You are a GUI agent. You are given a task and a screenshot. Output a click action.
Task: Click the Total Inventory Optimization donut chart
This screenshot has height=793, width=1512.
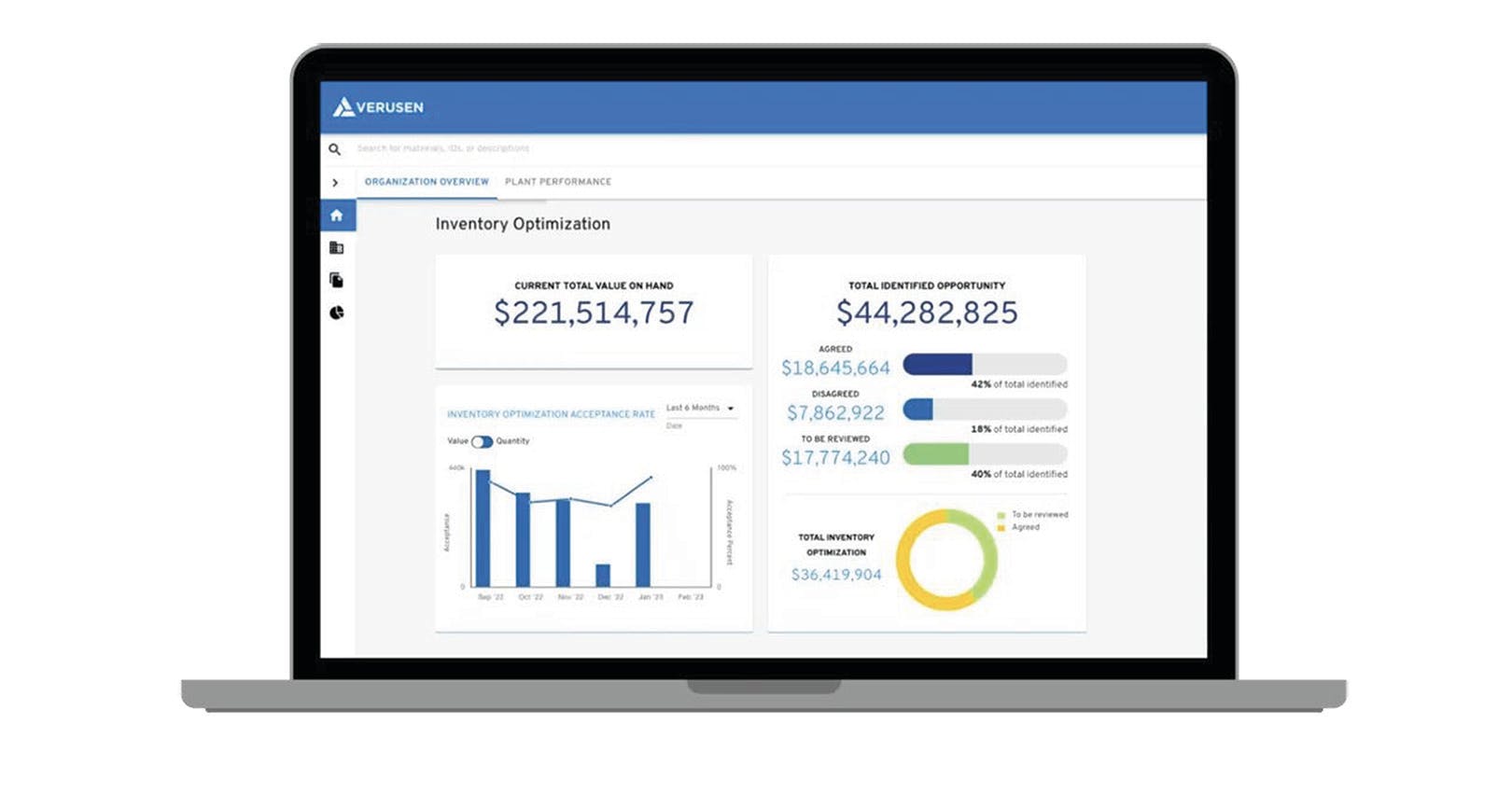pyautogui.click(x=946, y=560)
